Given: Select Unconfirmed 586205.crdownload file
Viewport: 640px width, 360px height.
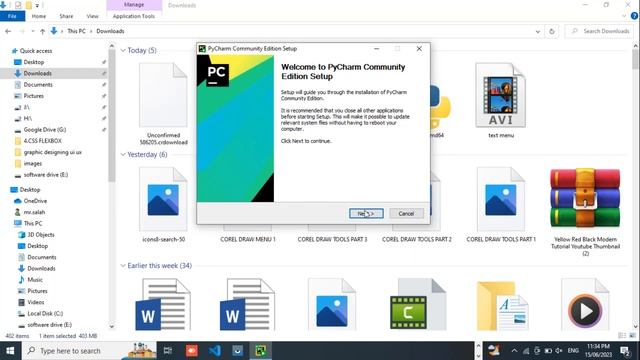Looking at the screenshot, I should point(163,104).
